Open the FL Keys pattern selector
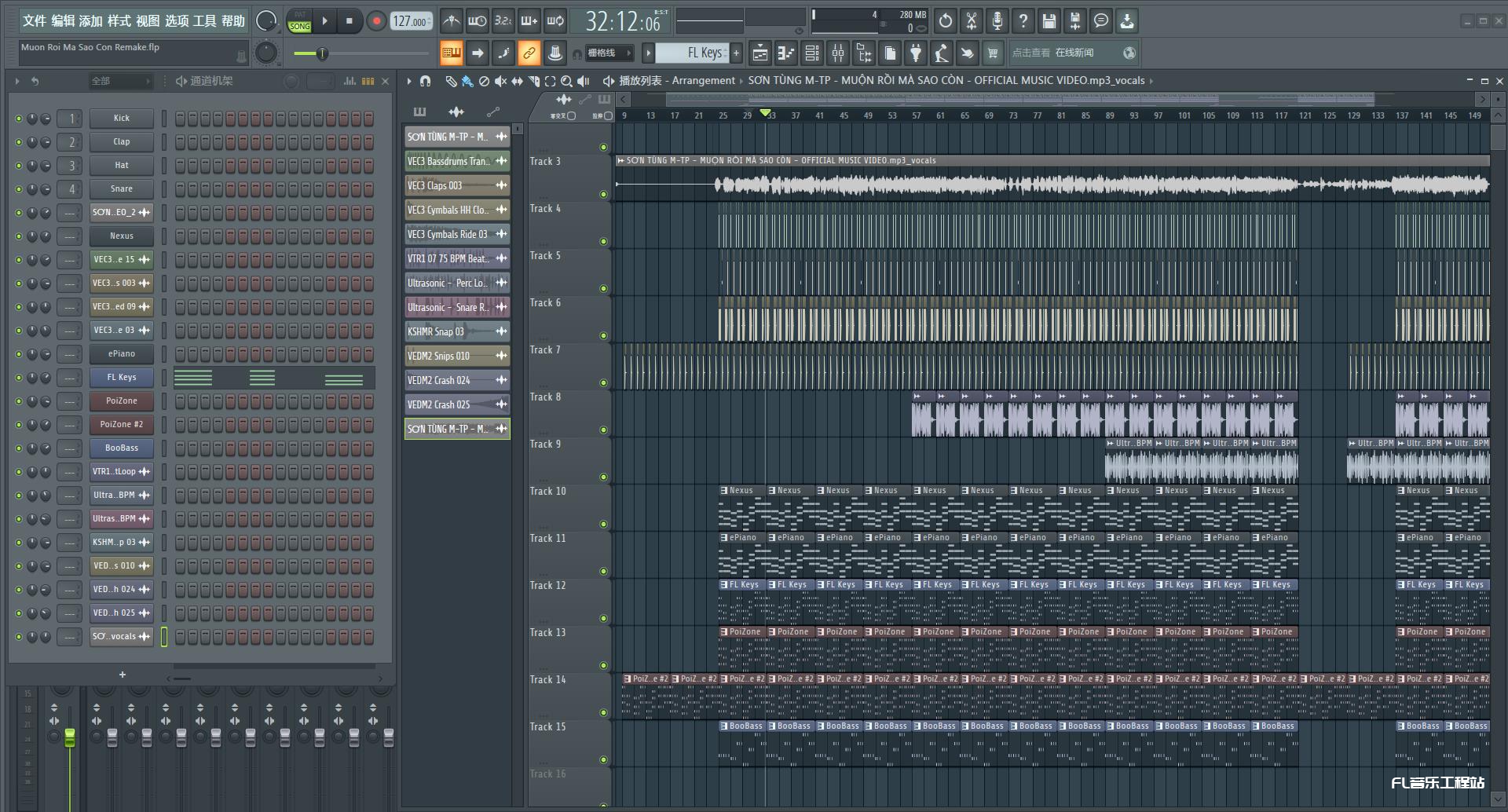Screen dimensions: 1508x812 click(691, 53)
